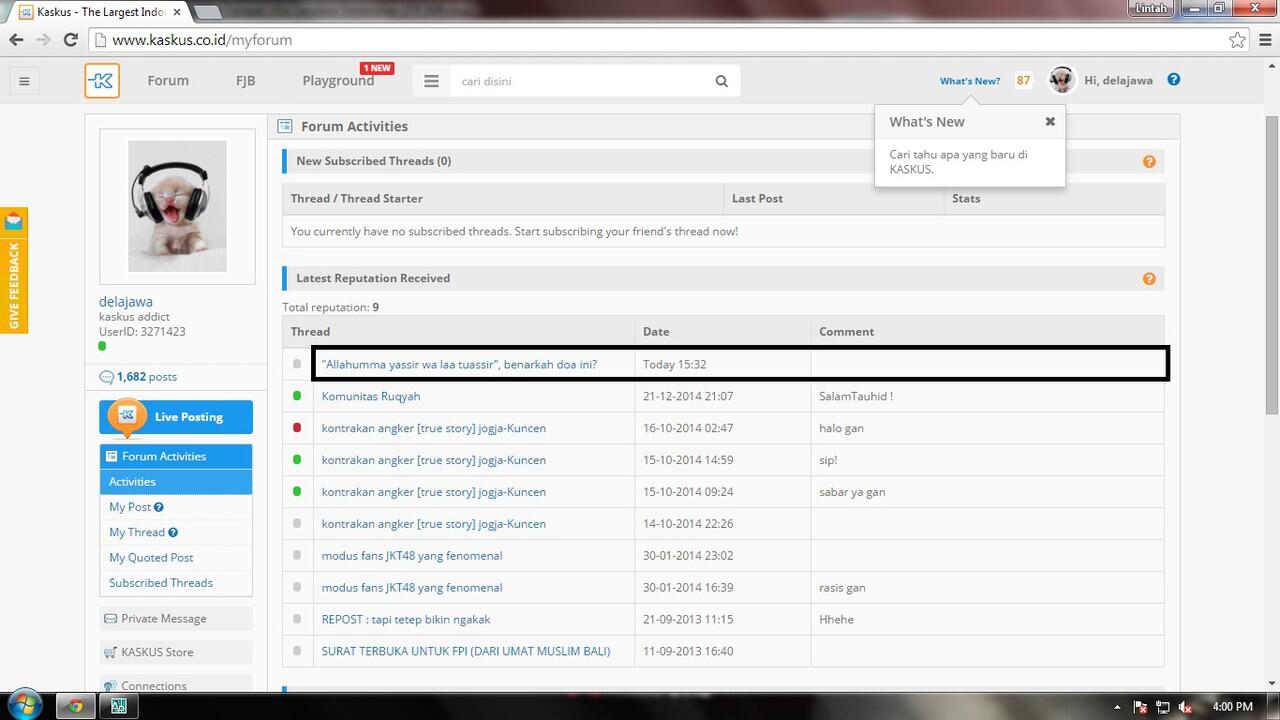Click the red reputation dot on kontrakan angker row
Screen dimensions: 1280x720
(297, 428)
